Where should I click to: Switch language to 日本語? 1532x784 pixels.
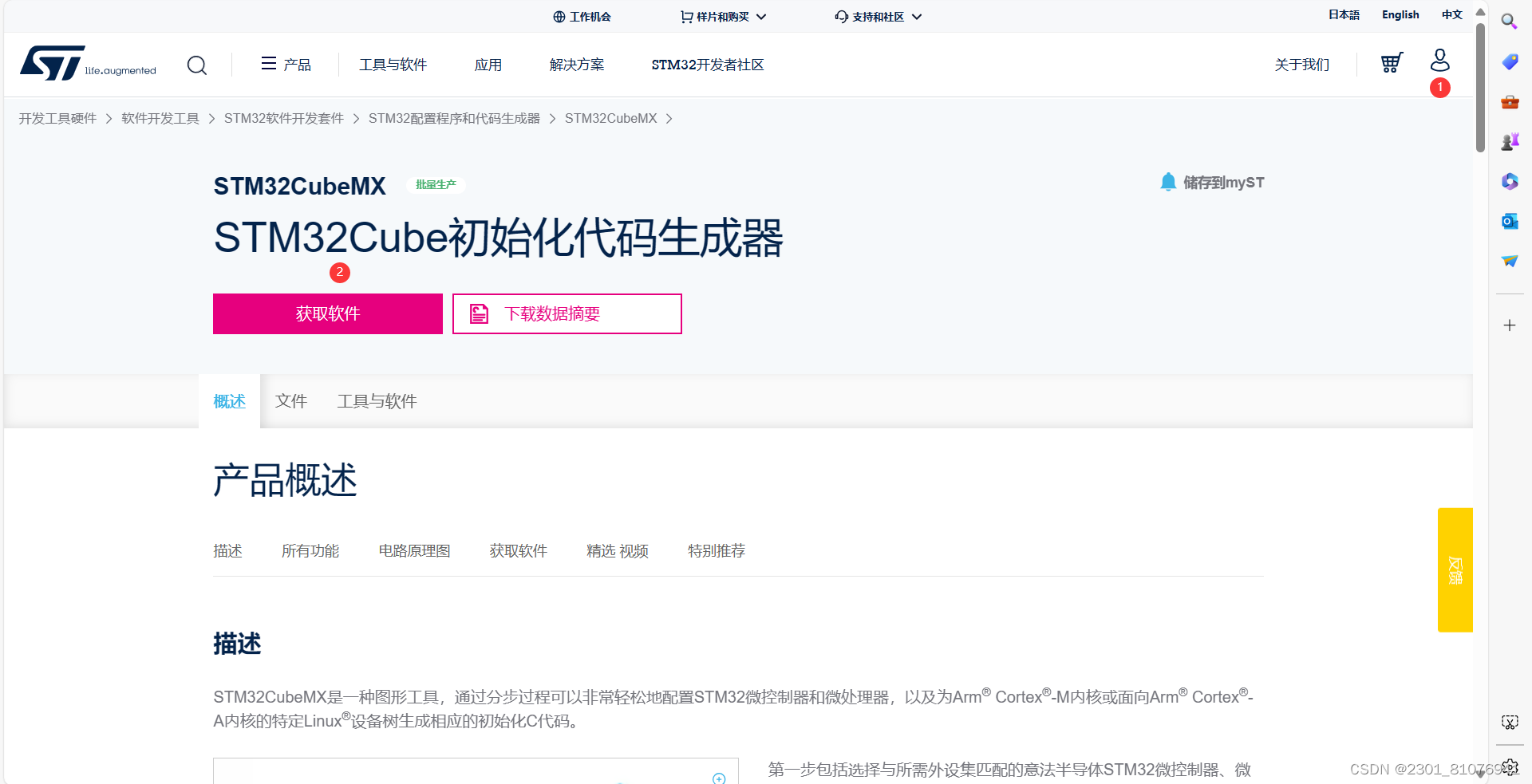click(x=1344, y=14)
